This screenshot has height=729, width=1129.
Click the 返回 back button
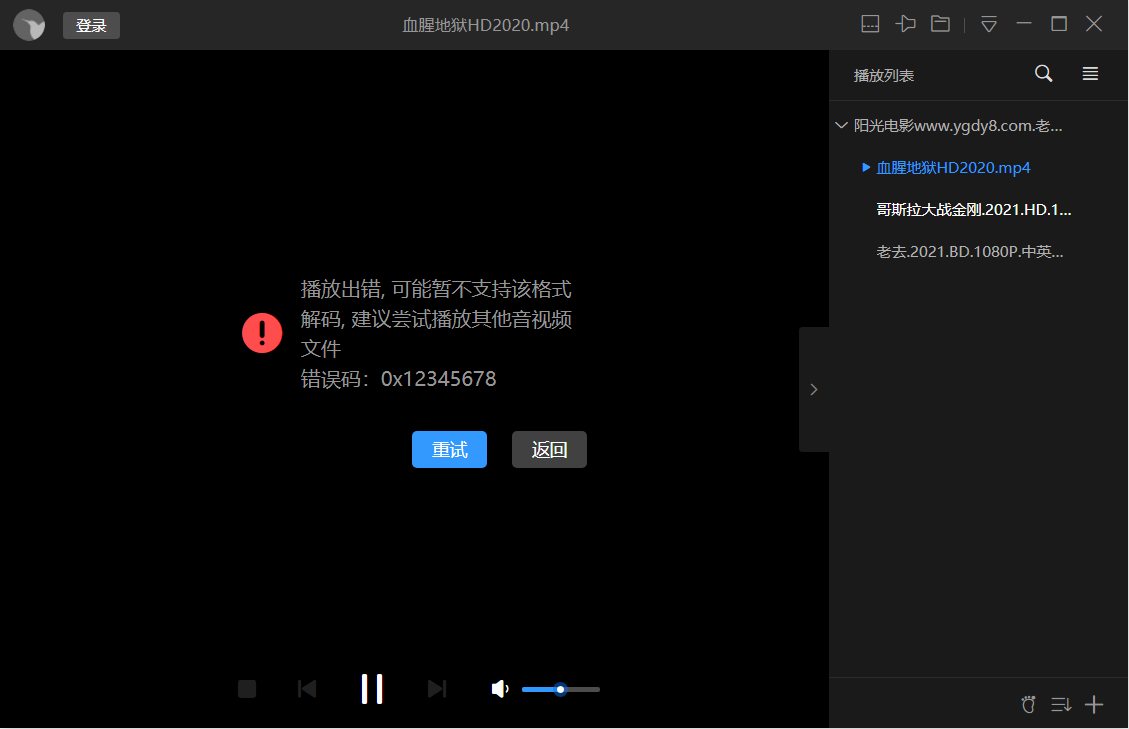(549, 449)
